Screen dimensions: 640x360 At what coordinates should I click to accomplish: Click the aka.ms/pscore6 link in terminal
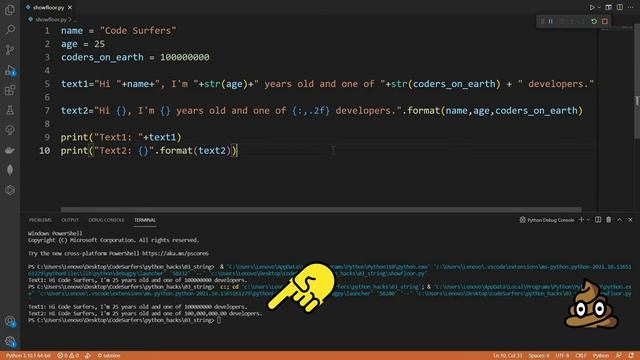(x=176, y=253)
